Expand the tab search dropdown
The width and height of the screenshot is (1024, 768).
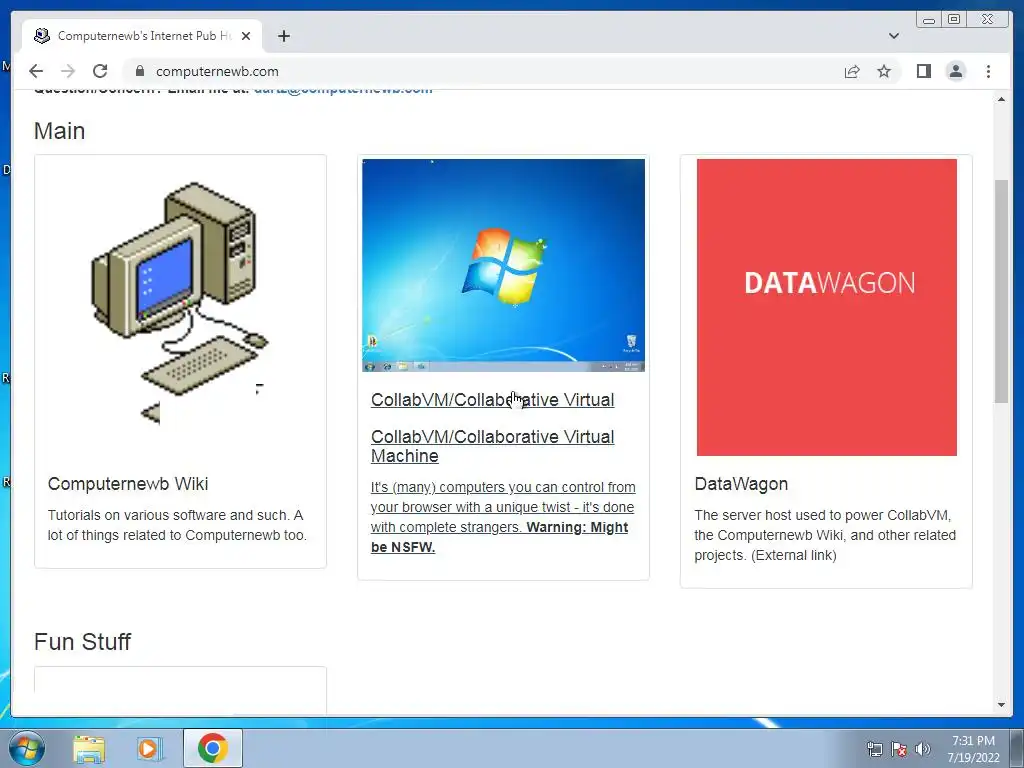[x=893, y=36]
